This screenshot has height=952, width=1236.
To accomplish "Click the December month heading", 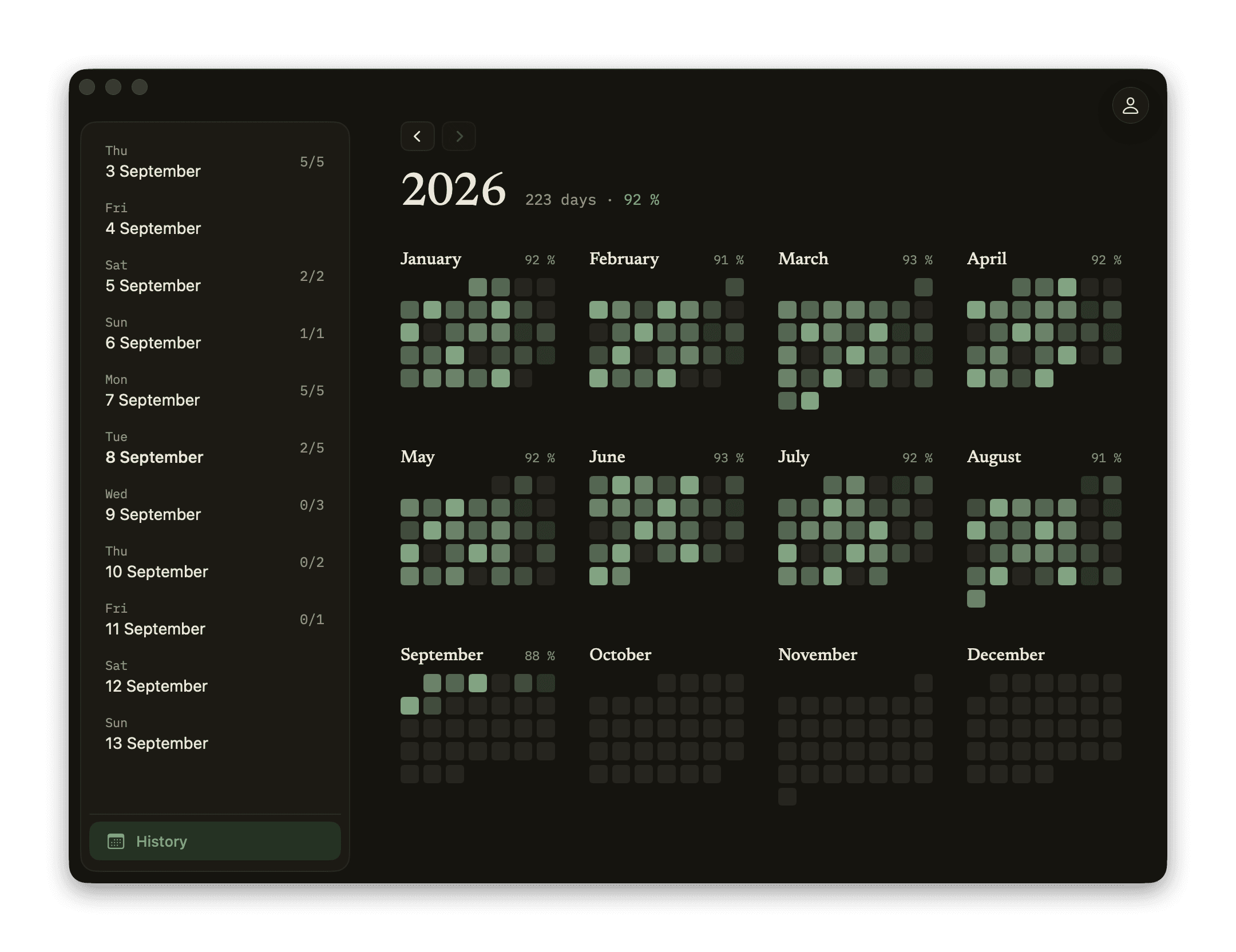I will point(1006,654).
